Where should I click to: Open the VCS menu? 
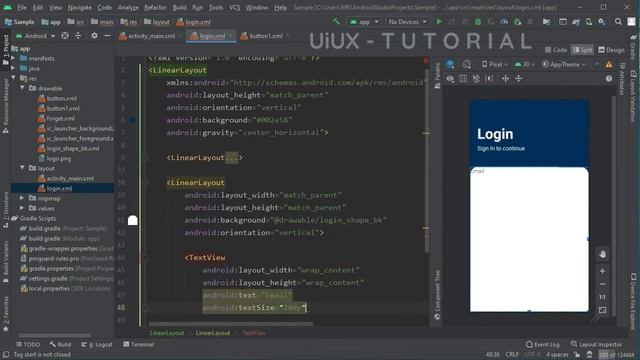[234, 7]
